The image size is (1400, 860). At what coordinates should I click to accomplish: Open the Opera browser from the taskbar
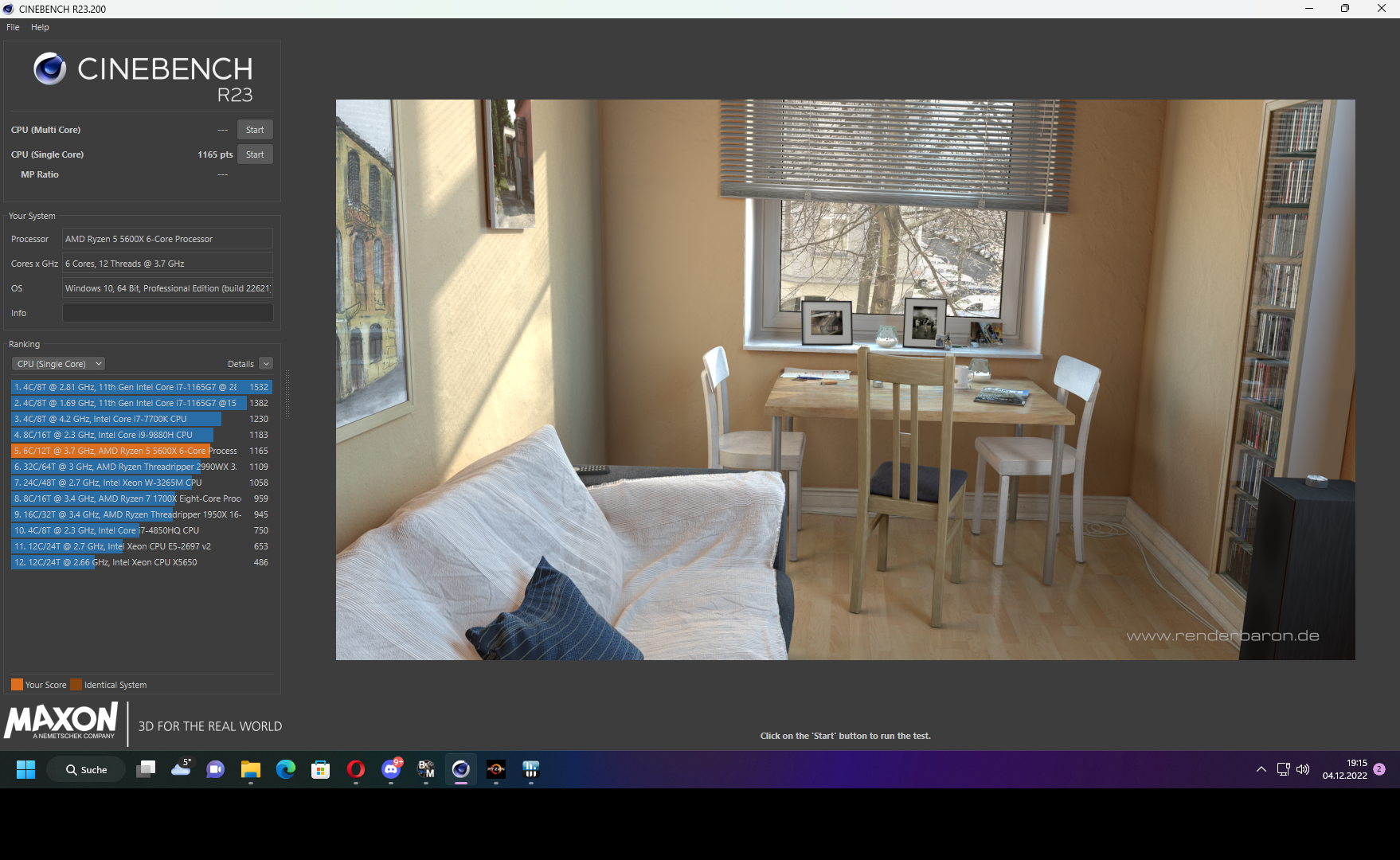click(x=355, y=769)
